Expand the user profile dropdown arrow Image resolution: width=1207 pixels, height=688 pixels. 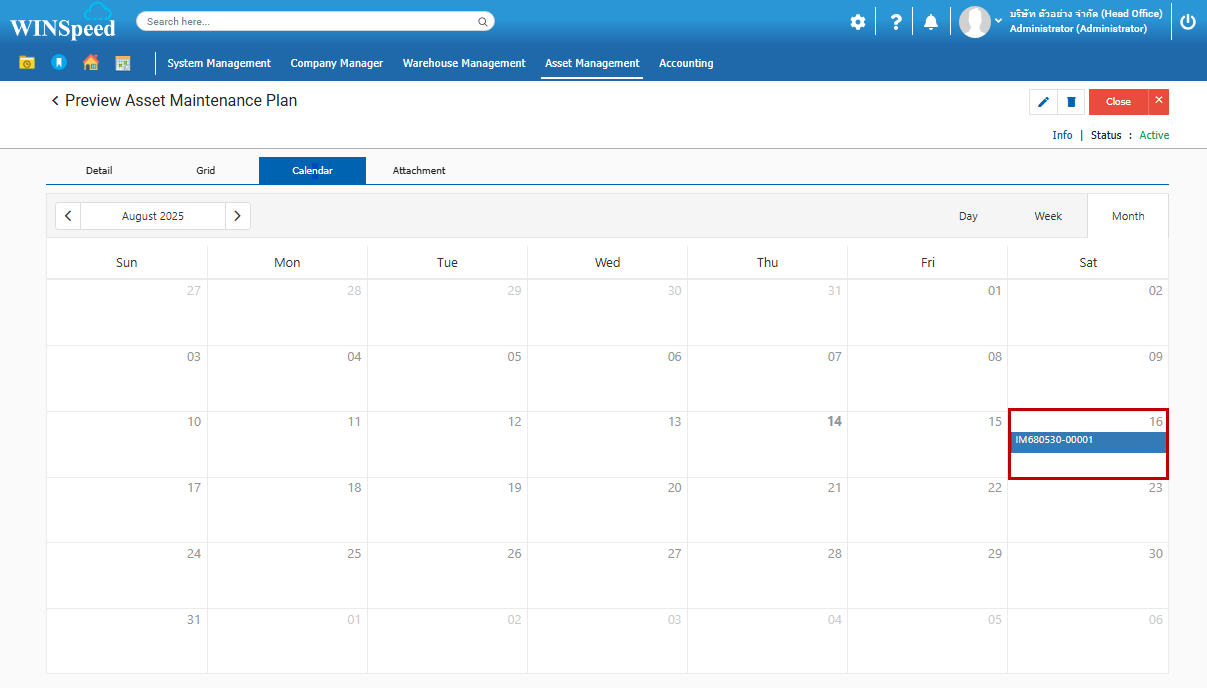[x=998, y=21]
